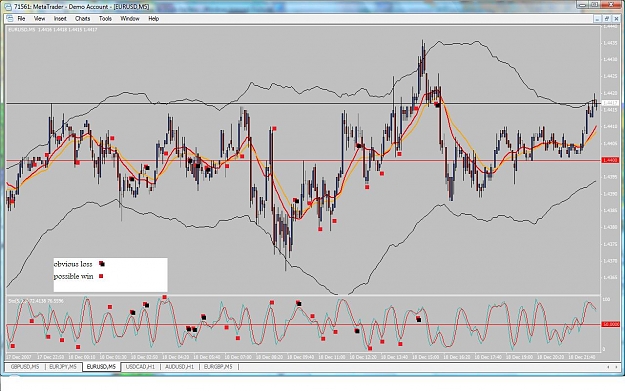Click the red 1.4400 price level label
Image resolution: width=625 pixels, height=391 pixels.
click(610, 160)
